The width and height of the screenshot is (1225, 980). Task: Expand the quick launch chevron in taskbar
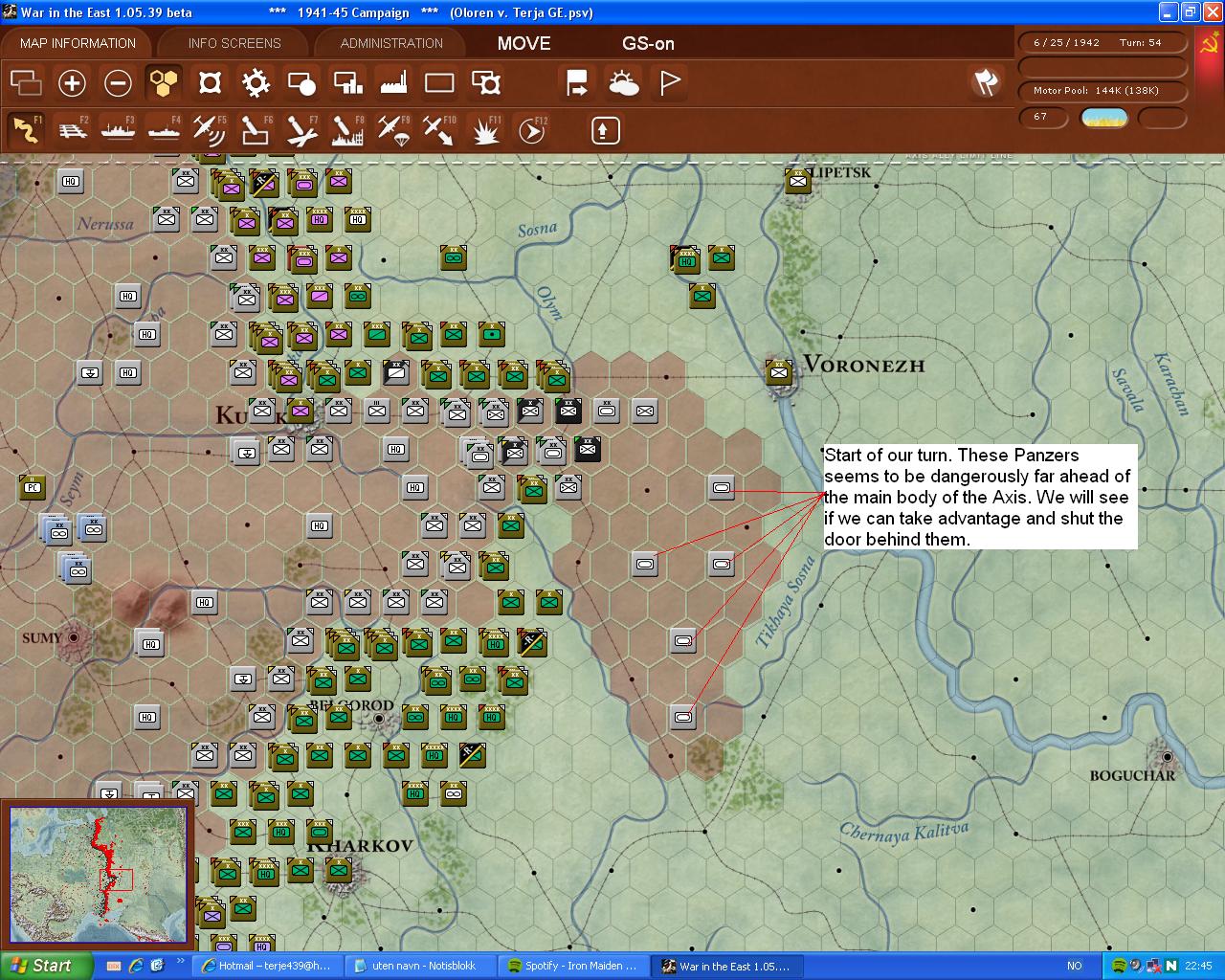[180, 962]
